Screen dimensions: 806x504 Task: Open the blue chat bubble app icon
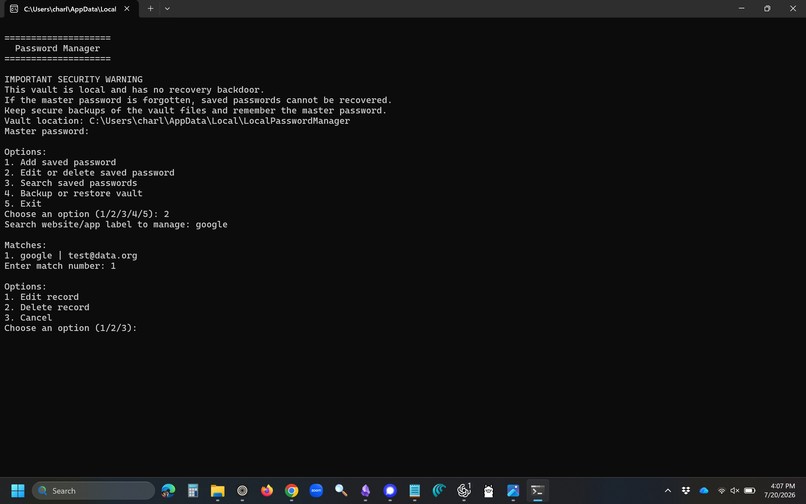[390, 491]
